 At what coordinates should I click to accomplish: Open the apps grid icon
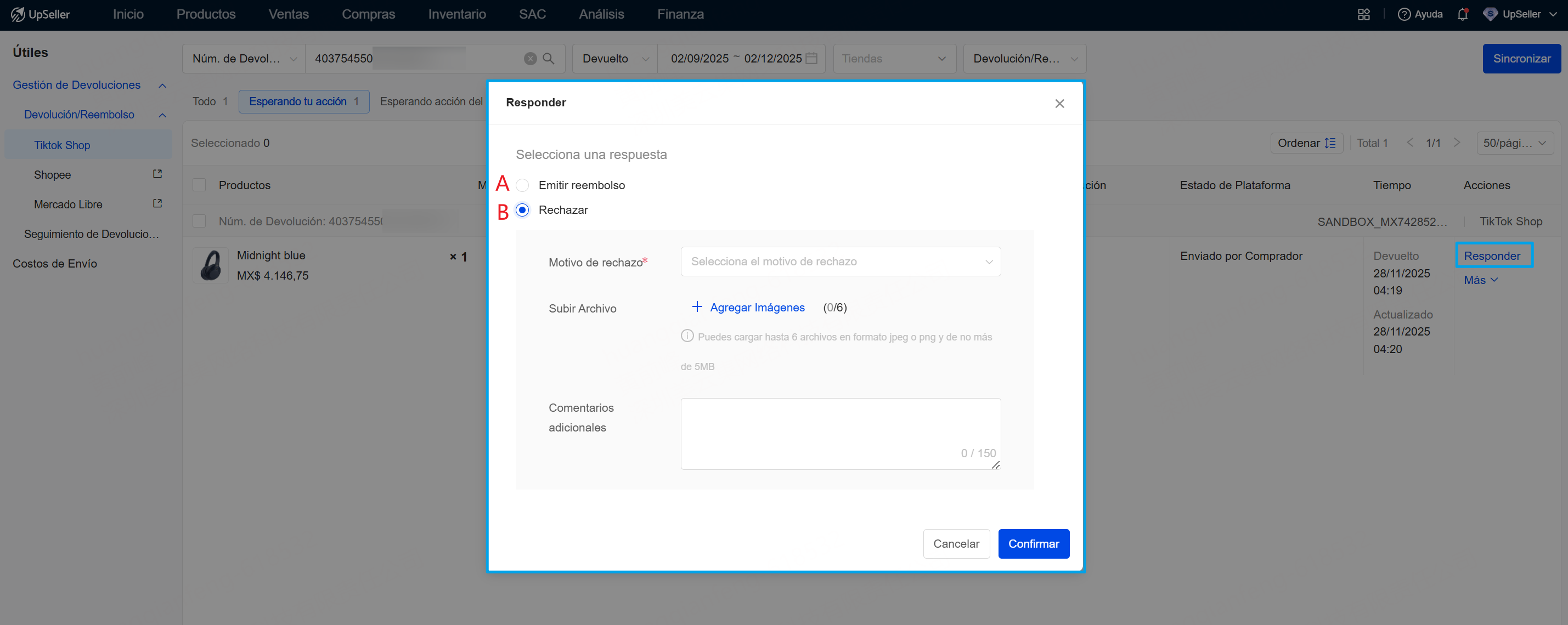pyautogui.click(x=1363, y=14)
